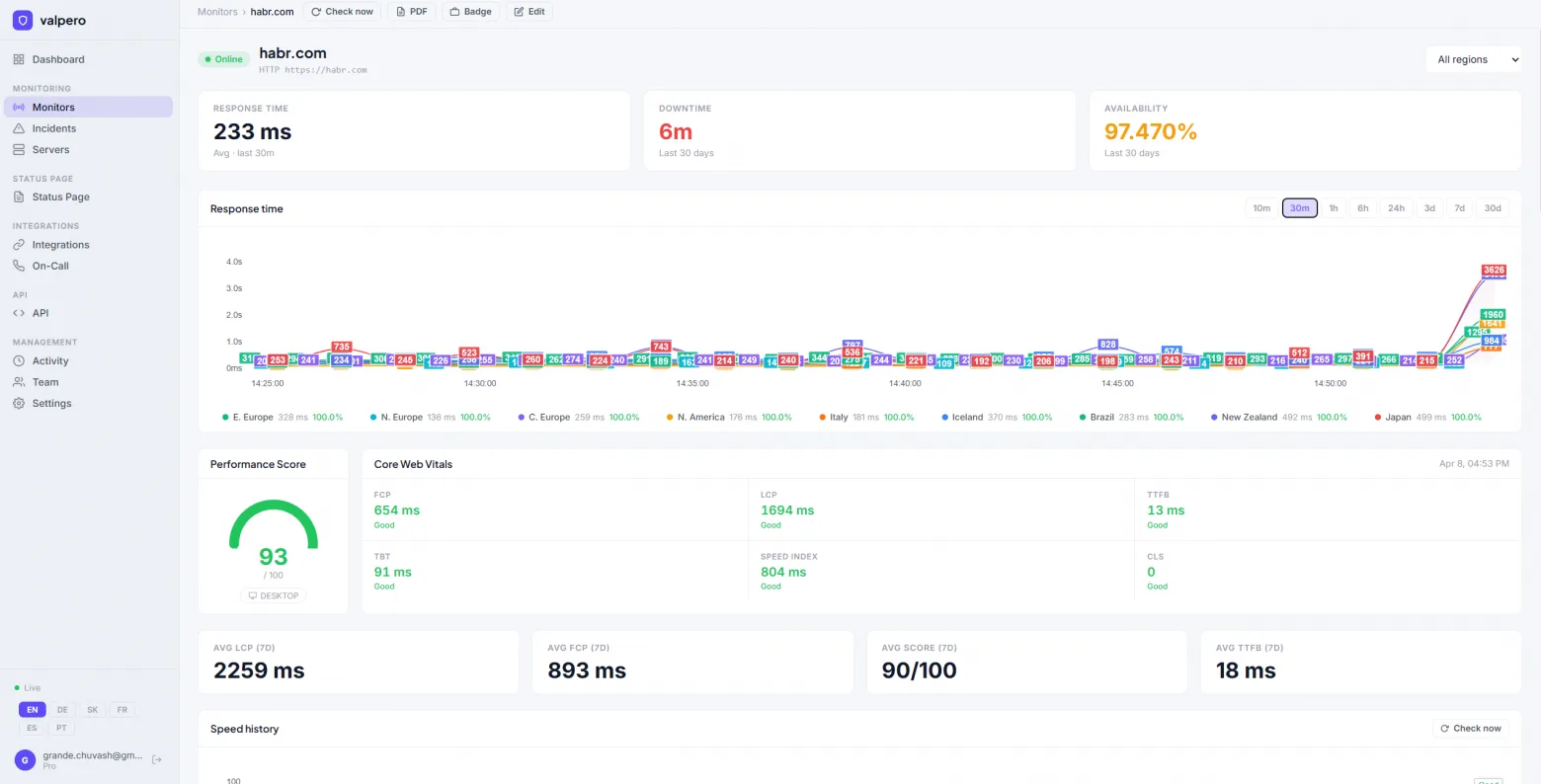
Task: Toggle New Zealand series in legend
Action: coord(1279,418)
